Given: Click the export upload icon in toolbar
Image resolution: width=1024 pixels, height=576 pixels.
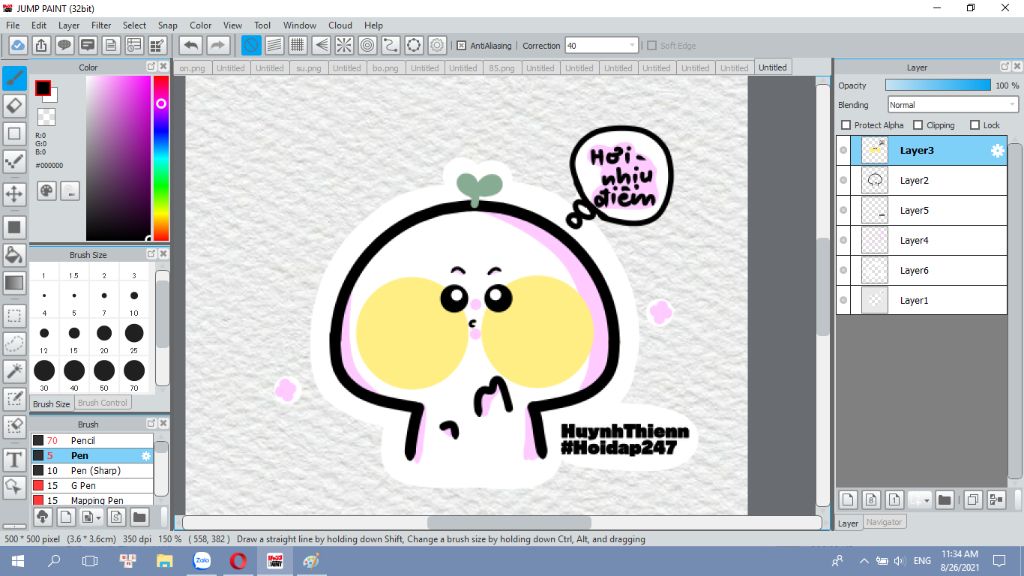Looking at the screenshot, I should pos(41,45).
